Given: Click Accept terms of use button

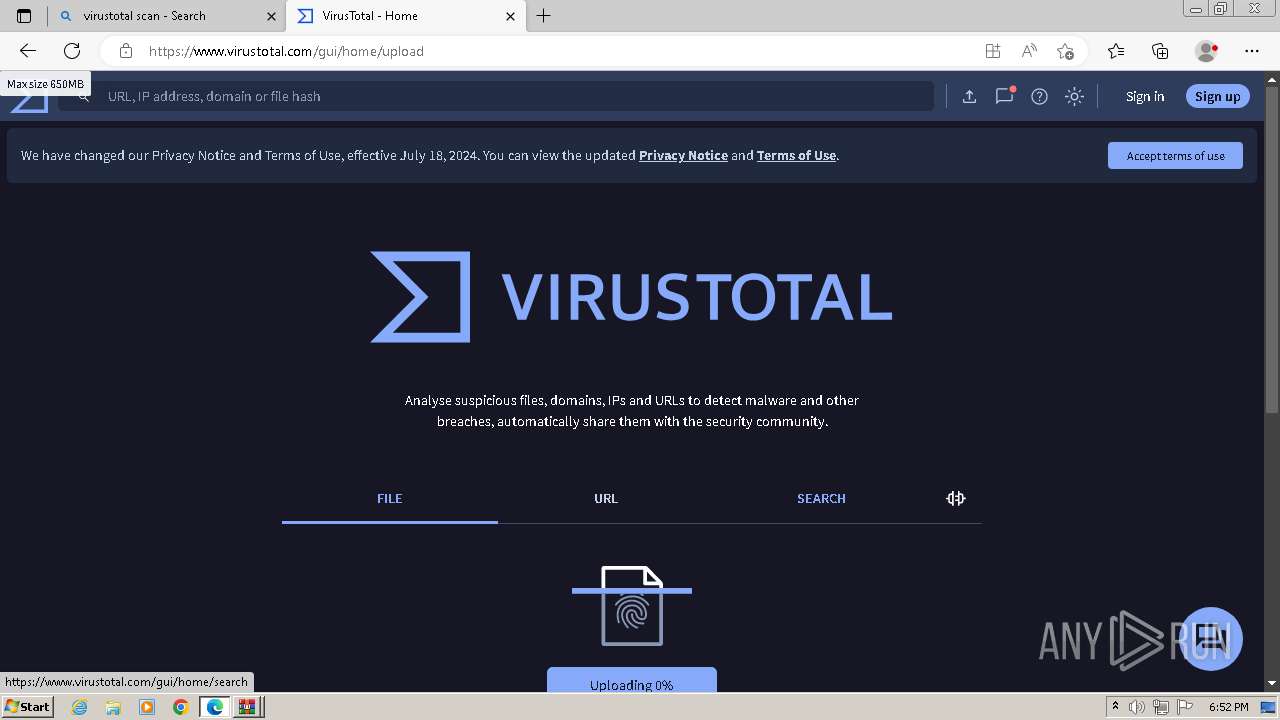Looking at the screenshot, I should point(1175,155).
